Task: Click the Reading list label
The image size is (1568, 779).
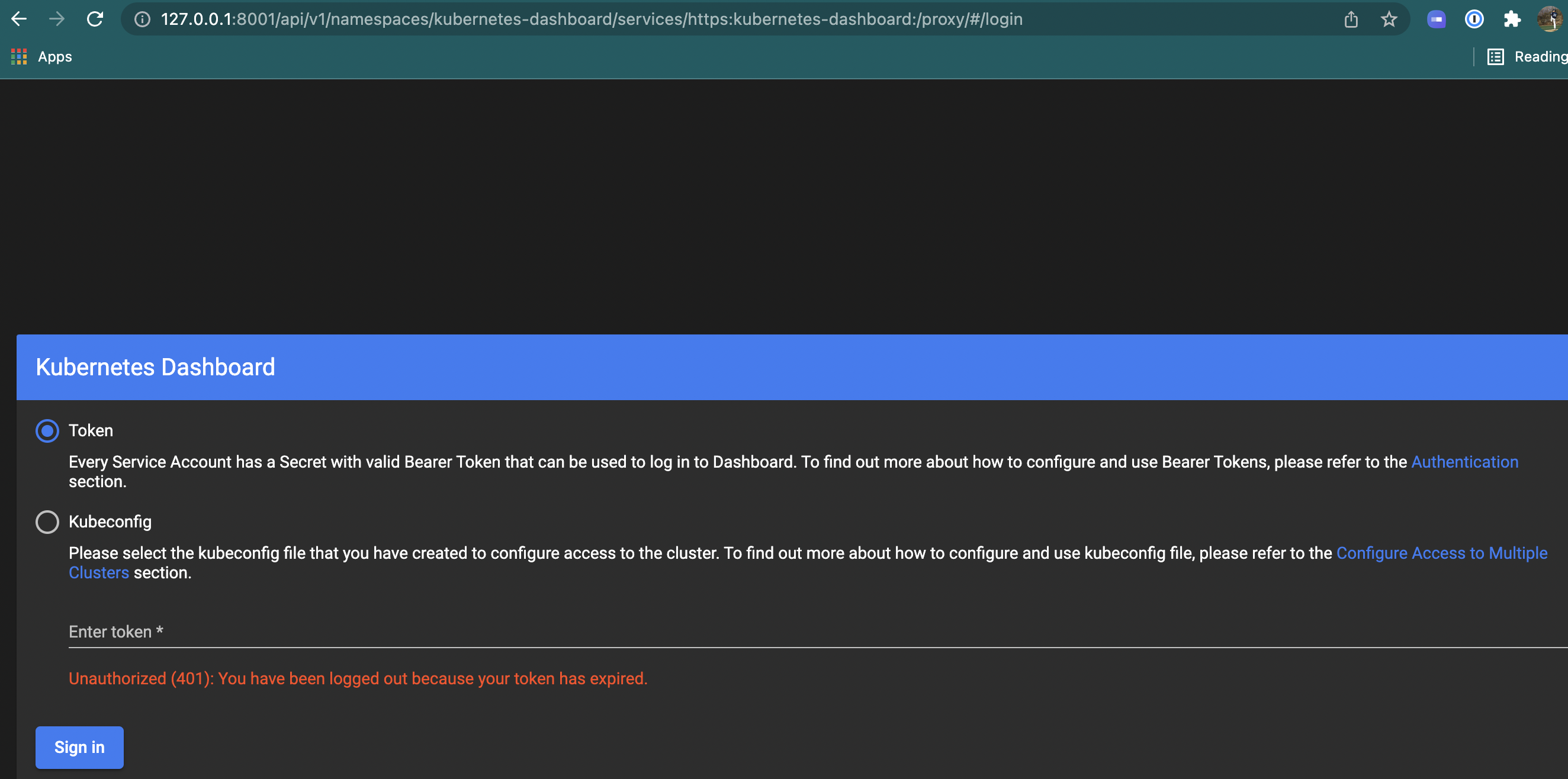Action: (x=1540, y=57)
